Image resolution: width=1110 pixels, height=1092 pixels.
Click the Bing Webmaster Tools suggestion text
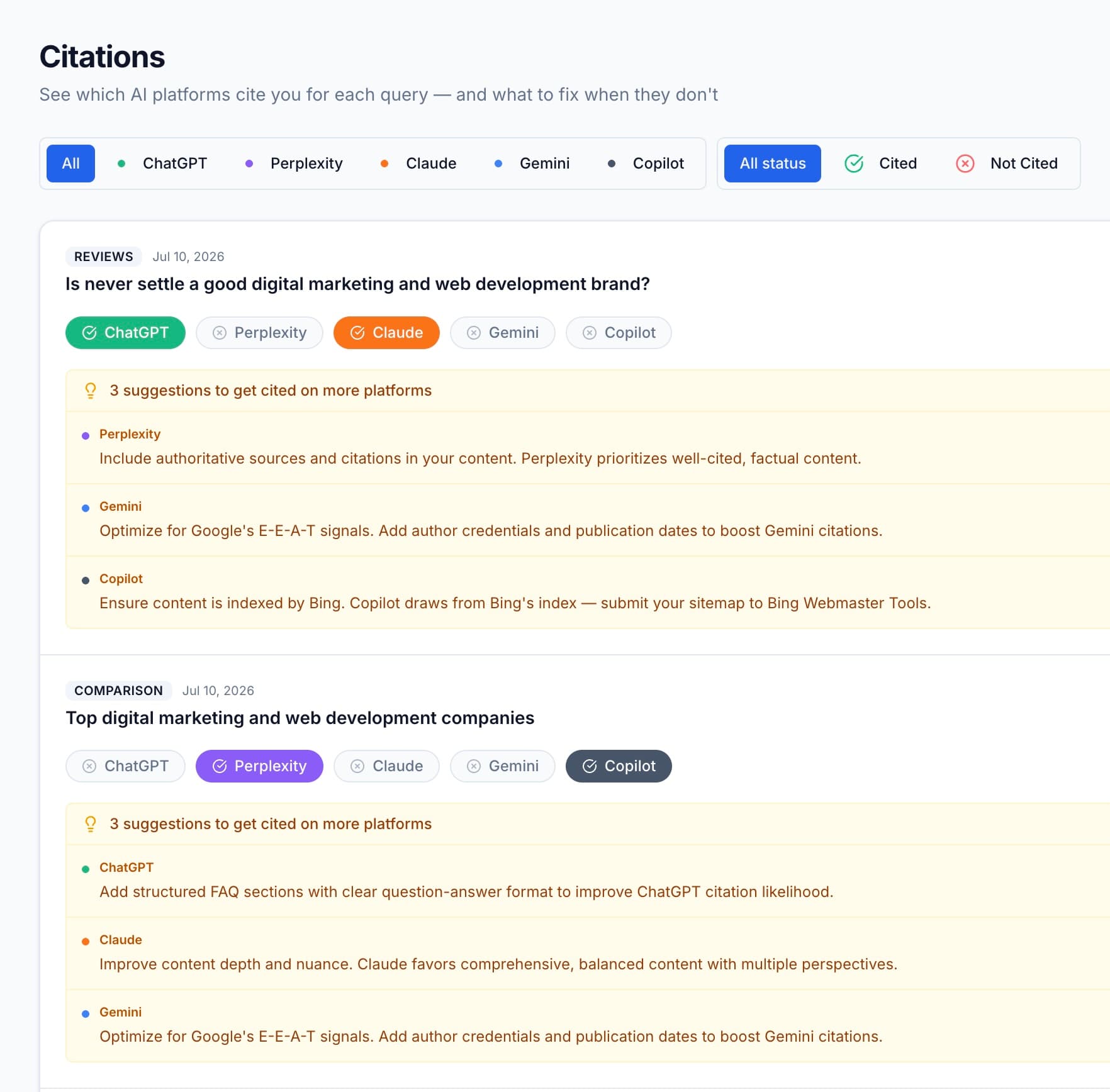point(515,603)
